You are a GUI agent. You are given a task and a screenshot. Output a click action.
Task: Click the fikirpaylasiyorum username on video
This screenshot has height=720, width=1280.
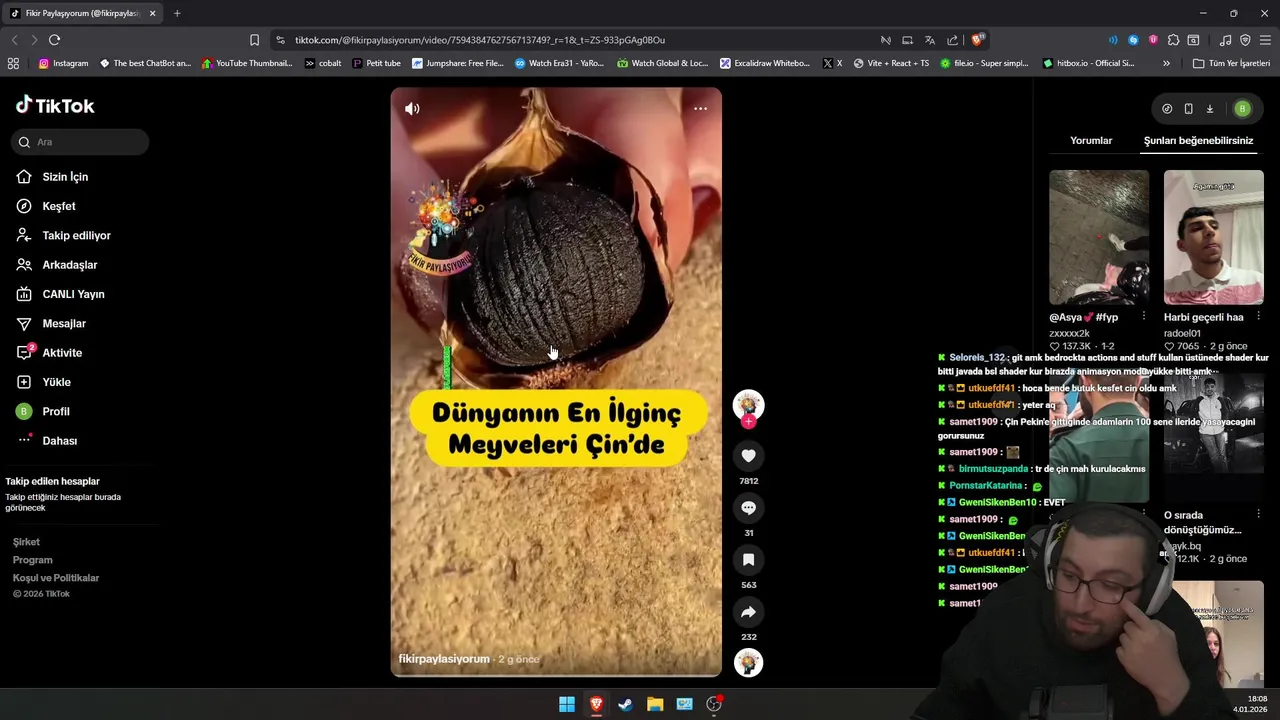(x=444, y=659)
